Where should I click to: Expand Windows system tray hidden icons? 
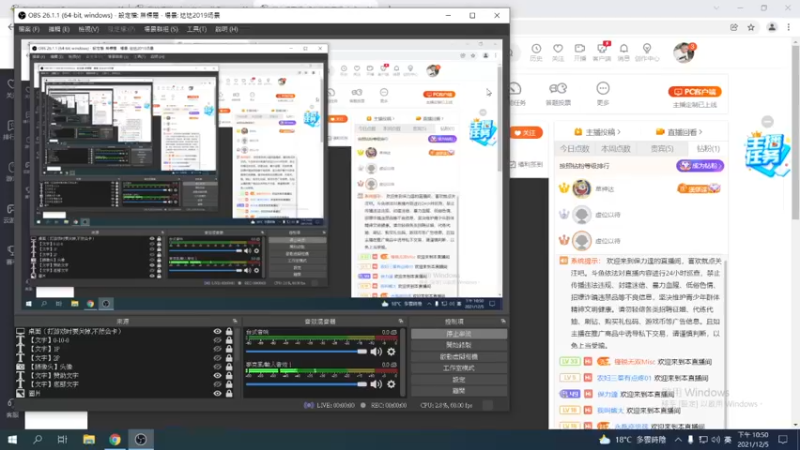pos(678,439)
